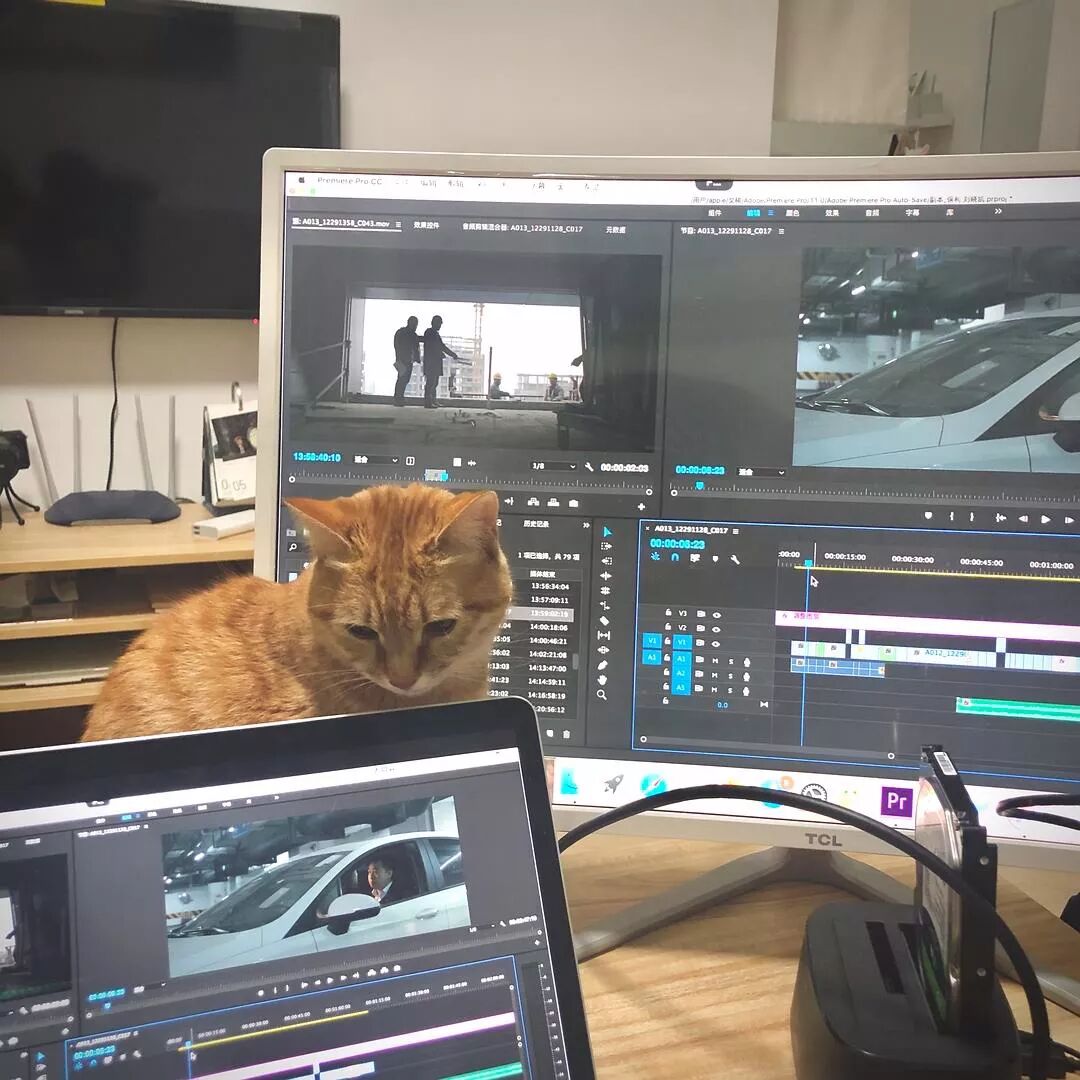The height and width of the screenshot is (1080, 1080).
Task: Open Editing workspace menu icon
Action: 770,213
